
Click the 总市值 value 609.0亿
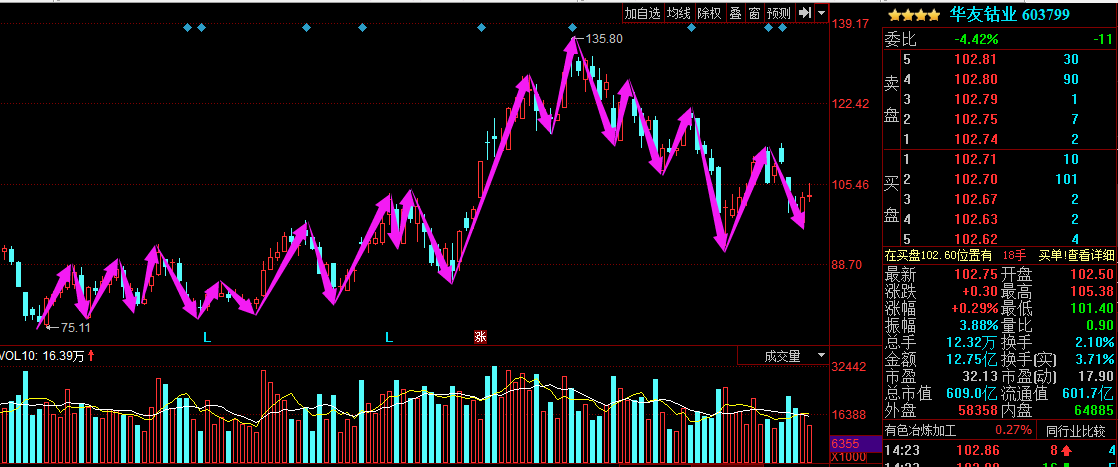[x=973, y=394]
